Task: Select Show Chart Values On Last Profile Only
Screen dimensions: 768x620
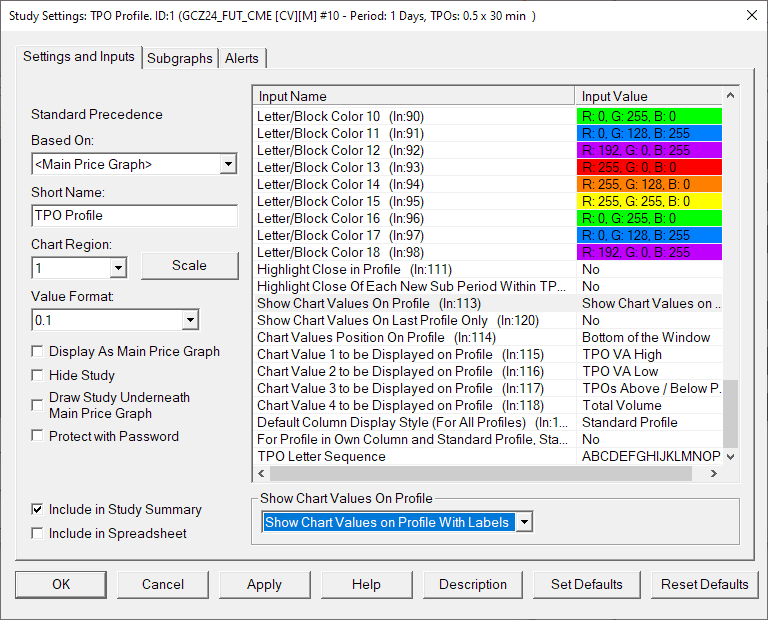Action: click(x=488, y=320)
